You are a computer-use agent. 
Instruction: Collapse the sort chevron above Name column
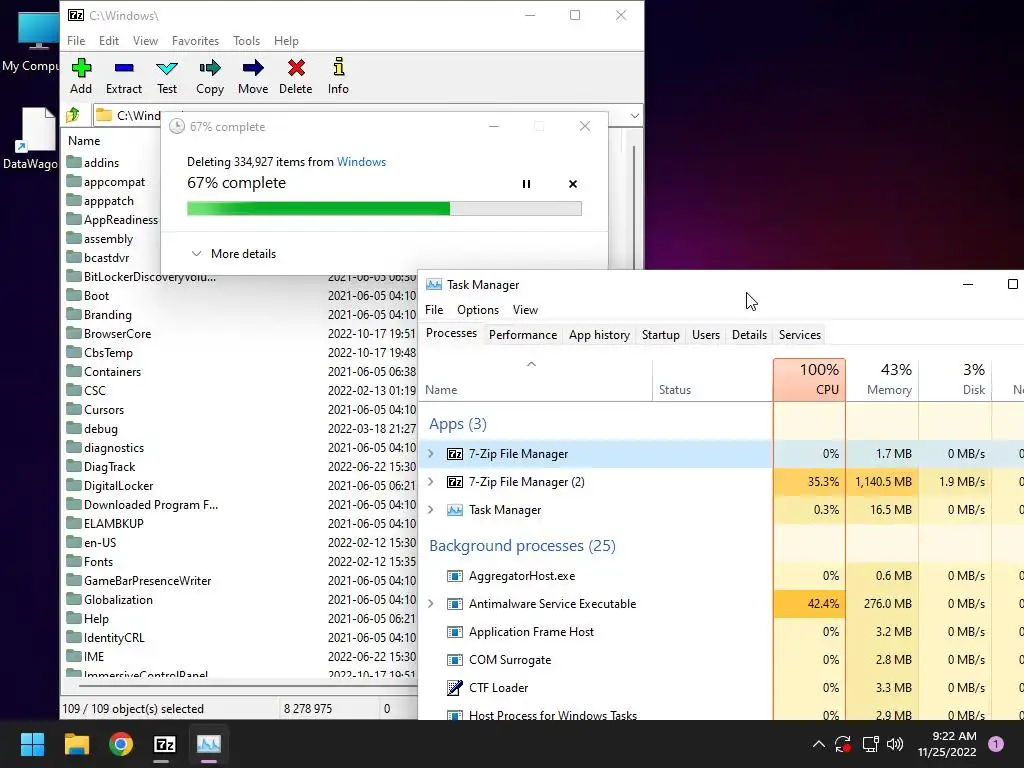[x=532, y=364]
